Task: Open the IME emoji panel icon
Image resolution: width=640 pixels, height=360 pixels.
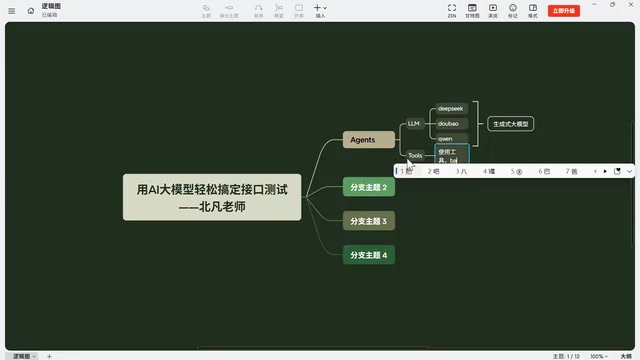Action: 617,171
